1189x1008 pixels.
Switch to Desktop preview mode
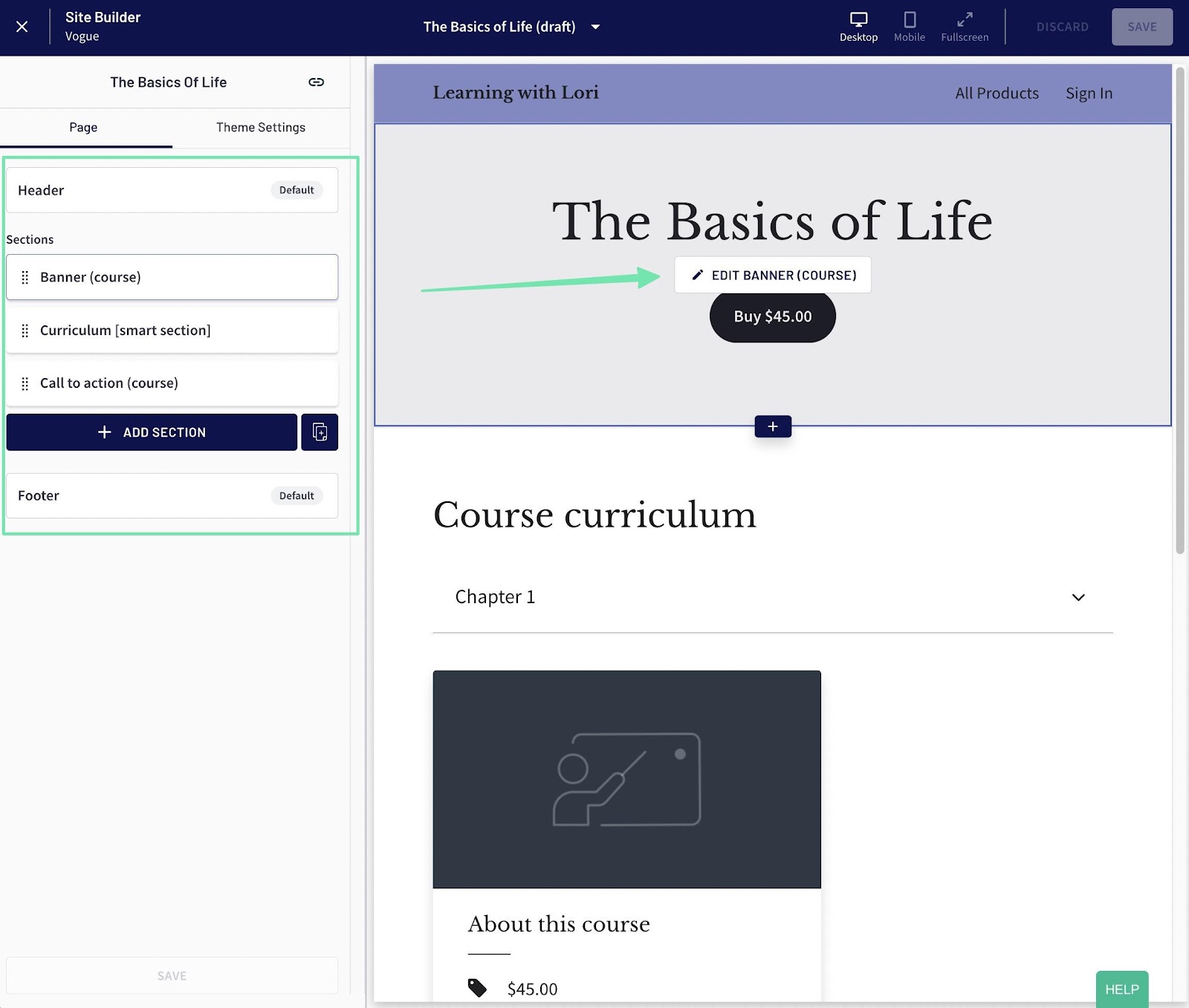coord(858,27)
